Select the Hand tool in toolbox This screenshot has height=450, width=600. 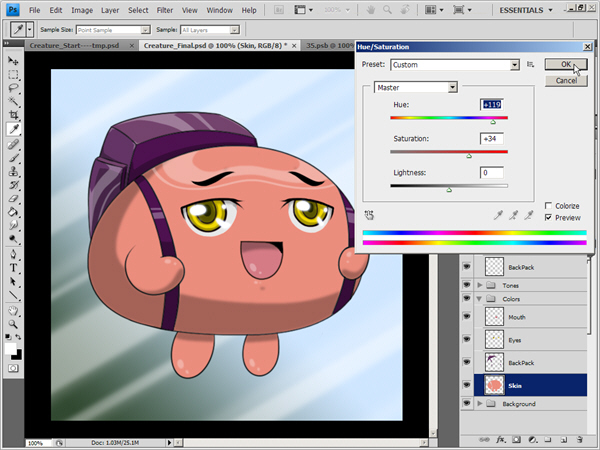[13, 310]
